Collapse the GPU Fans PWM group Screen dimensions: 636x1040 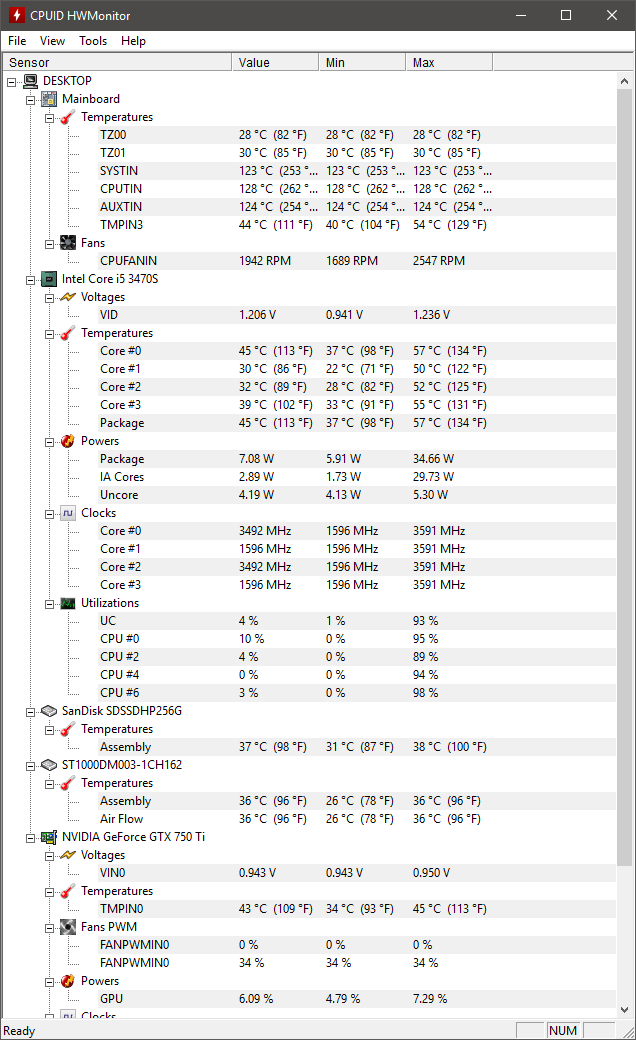point(49,928)
